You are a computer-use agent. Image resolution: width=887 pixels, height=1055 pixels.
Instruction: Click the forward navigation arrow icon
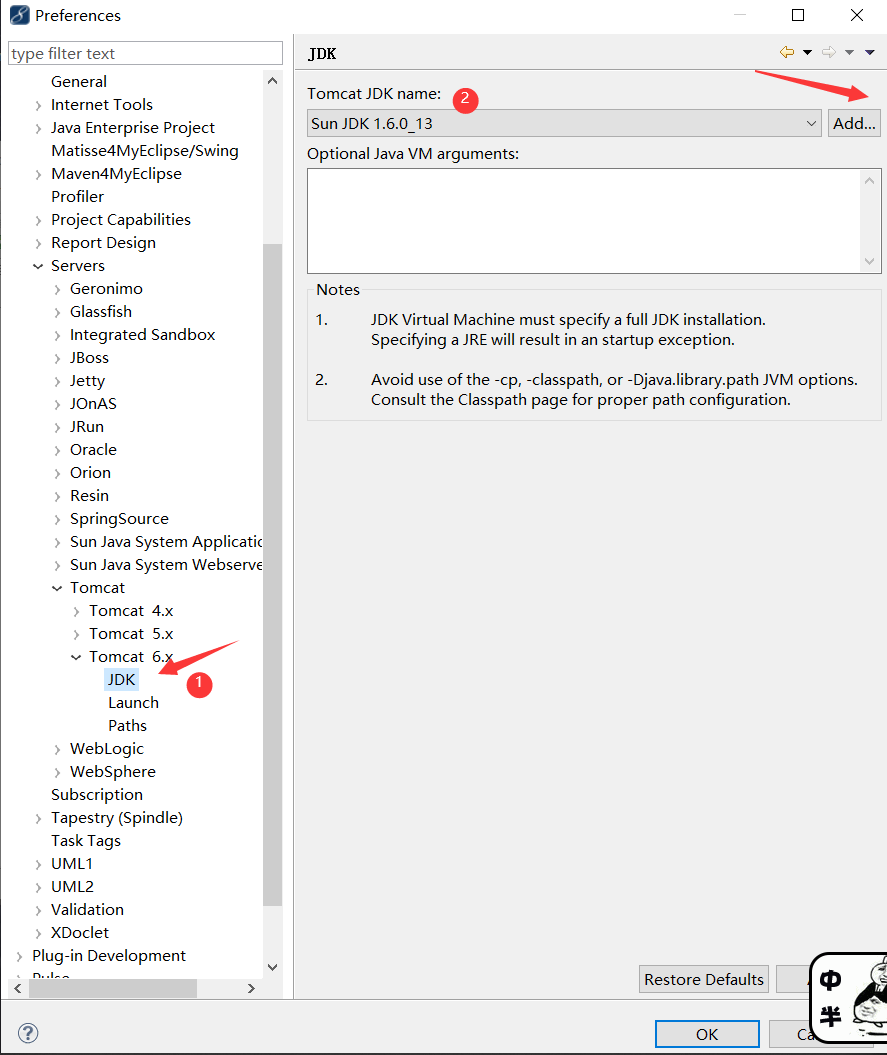click(x=829, y=52)
